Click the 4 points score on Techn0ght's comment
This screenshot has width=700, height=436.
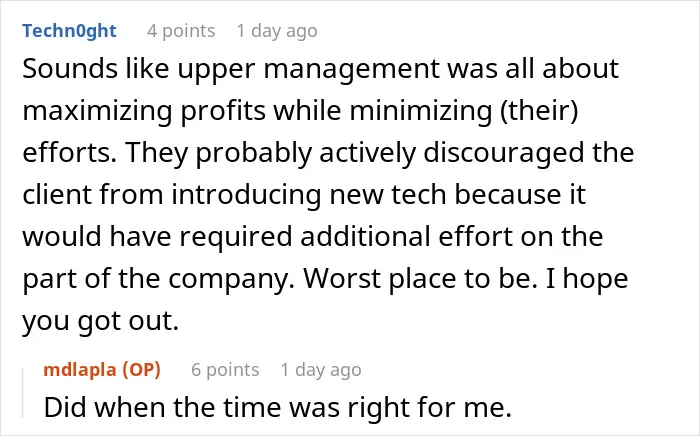click(x=181, y=31)
